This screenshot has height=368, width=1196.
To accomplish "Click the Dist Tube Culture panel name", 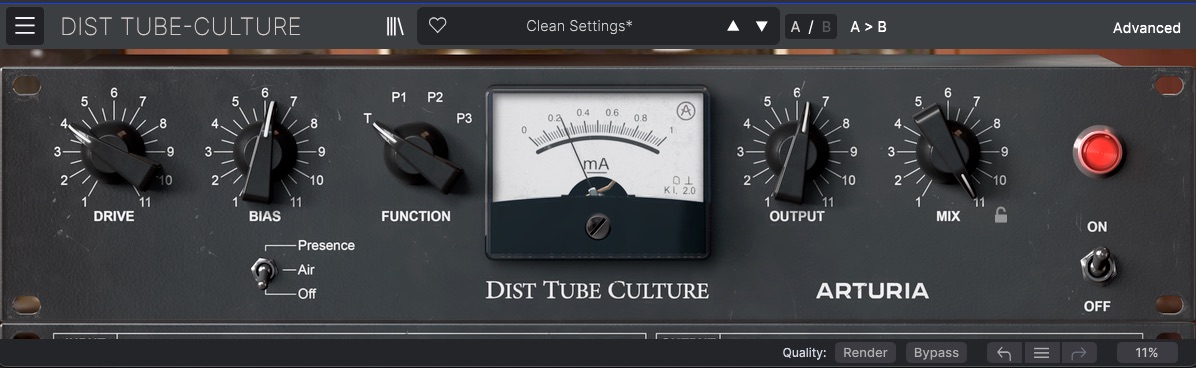I will click(x=597, y=291).
